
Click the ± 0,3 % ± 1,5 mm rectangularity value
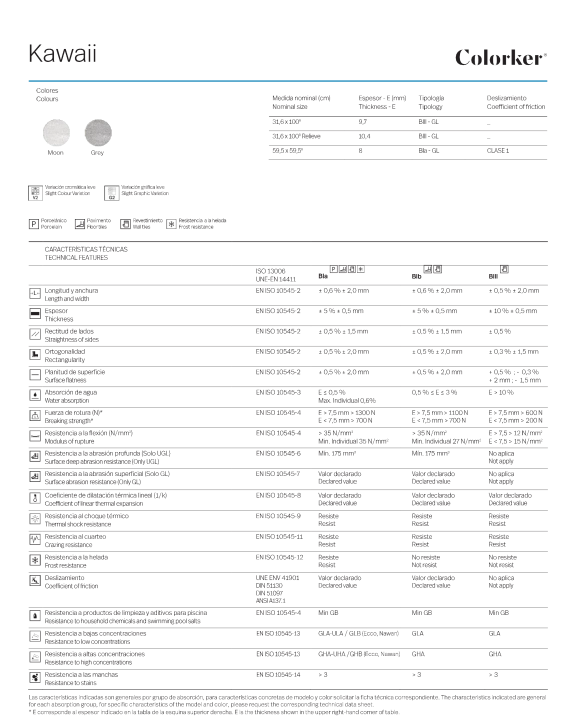(x=514, y=352)
